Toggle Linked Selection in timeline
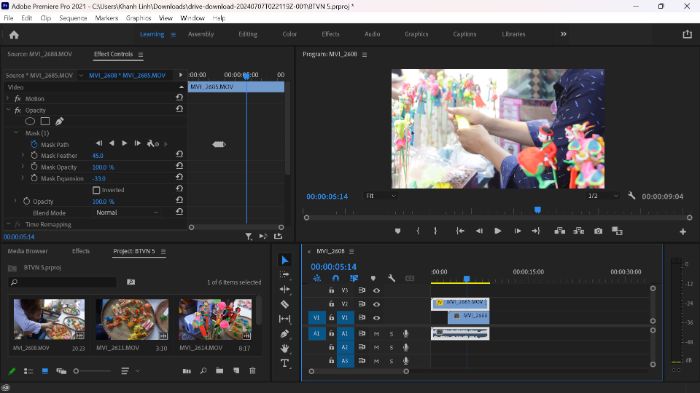The image size is (700, 393). [354, 278]
